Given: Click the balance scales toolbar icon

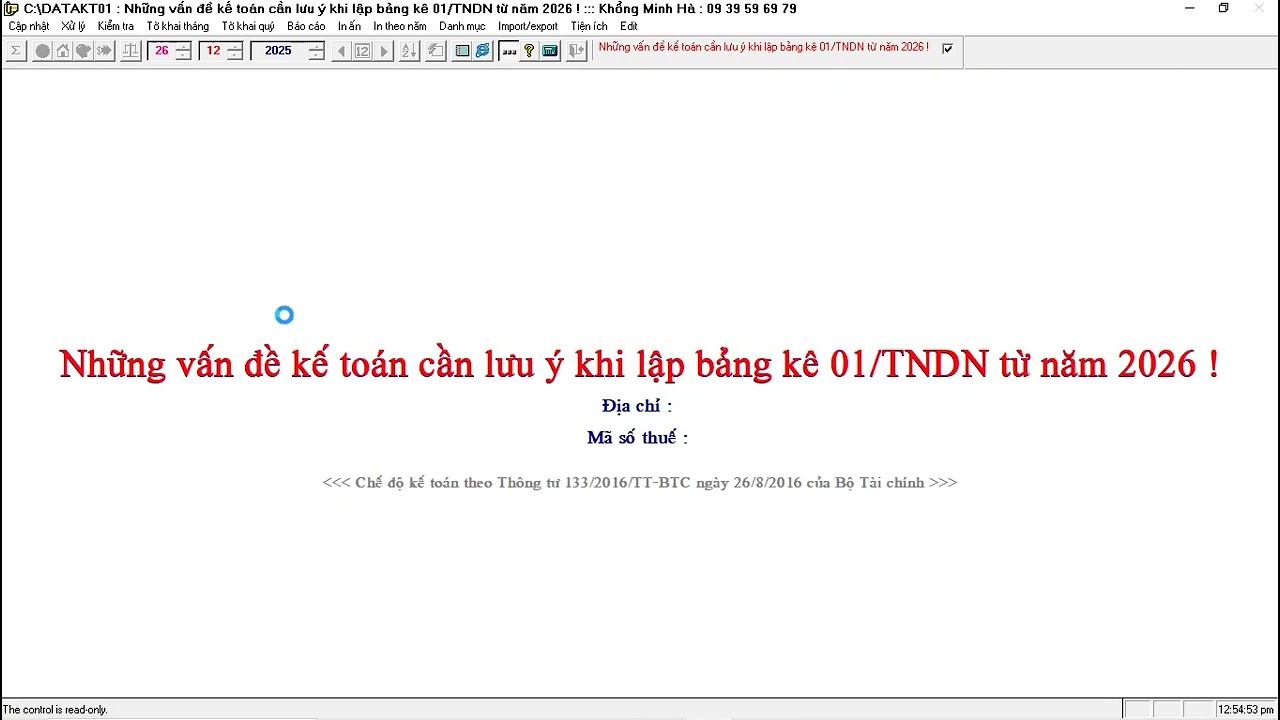Looking at the screenshot, I should pyautogui.click(x=131, y=50).
